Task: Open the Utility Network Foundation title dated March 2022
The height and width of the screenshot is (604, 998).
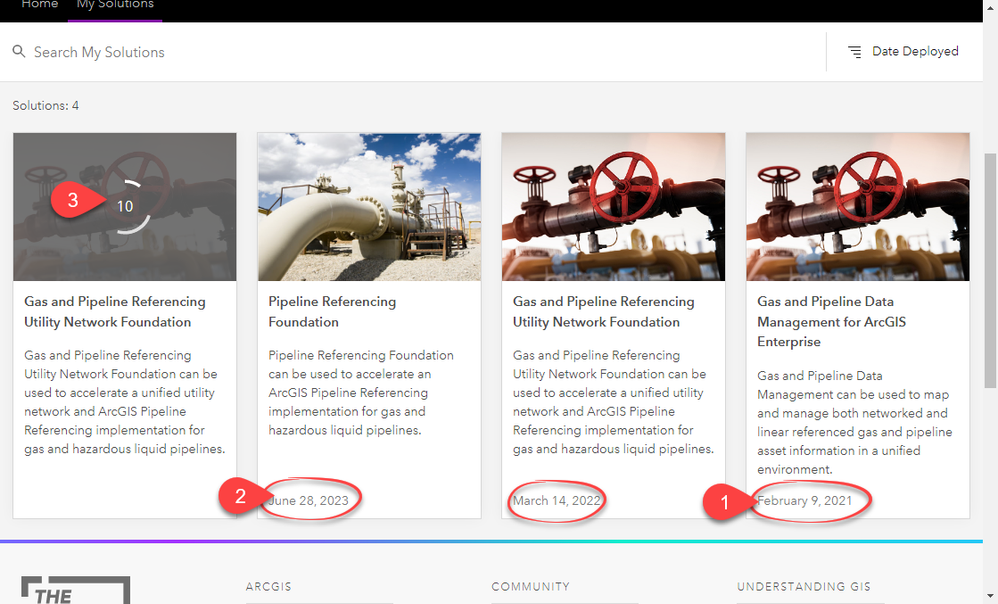Action: tap(603, 312)
